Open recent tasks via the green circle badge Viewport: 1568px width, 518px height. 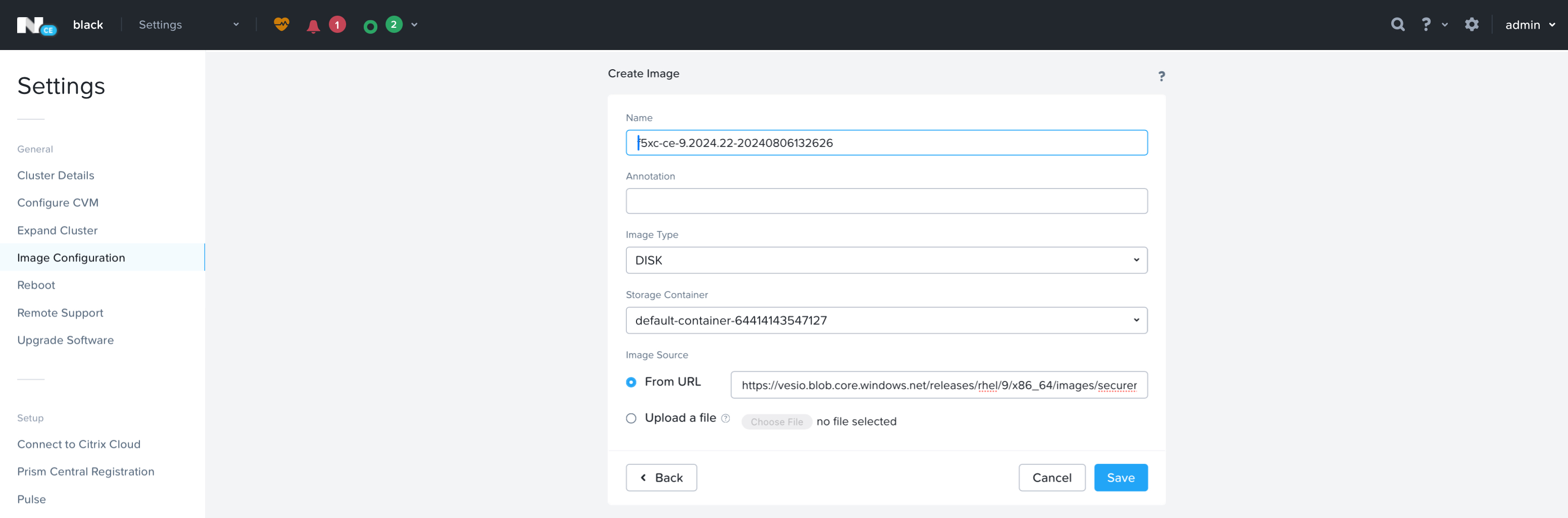click(371, 25)
